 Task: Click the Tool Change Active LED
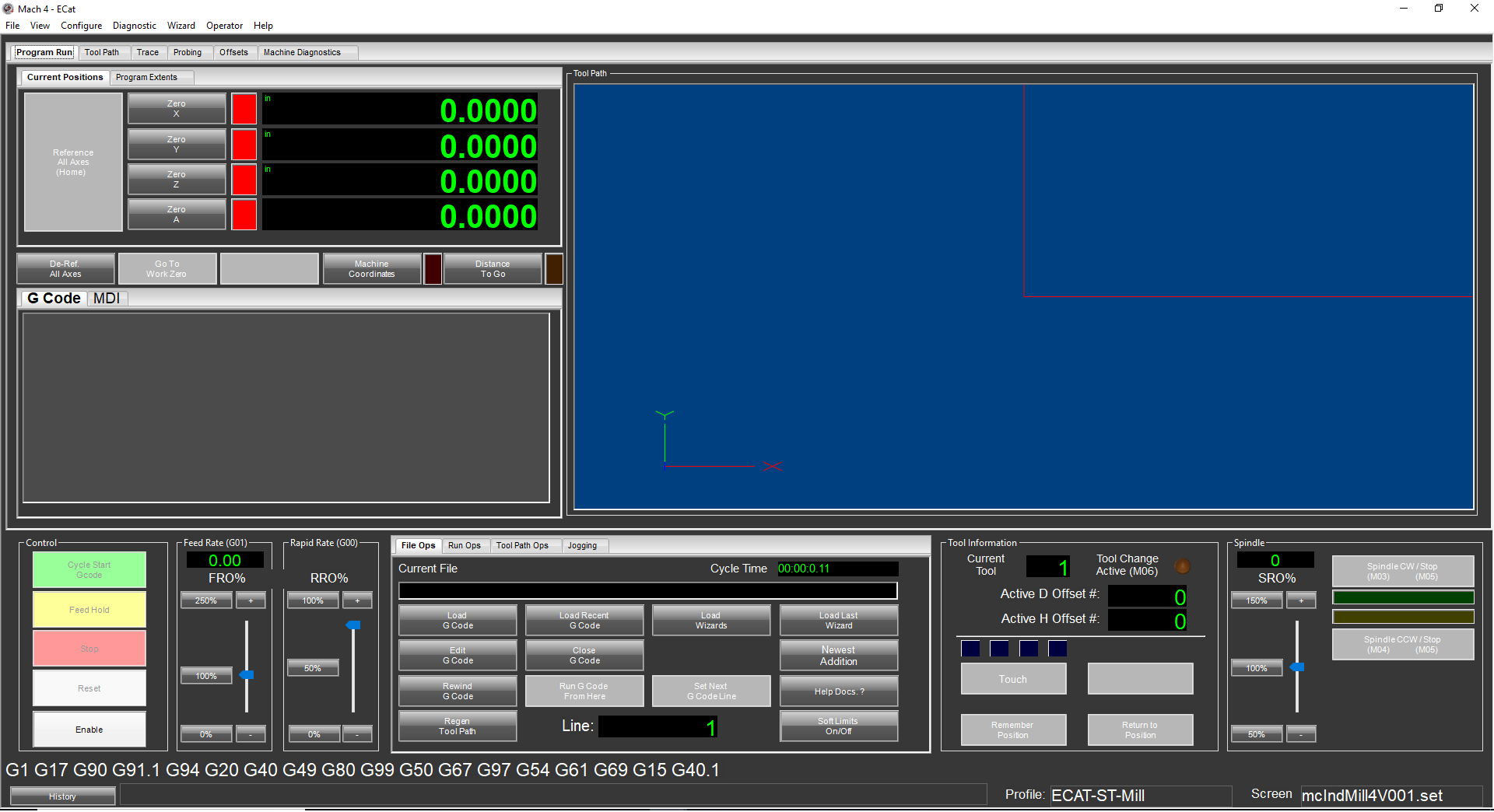click(1182, 566)
